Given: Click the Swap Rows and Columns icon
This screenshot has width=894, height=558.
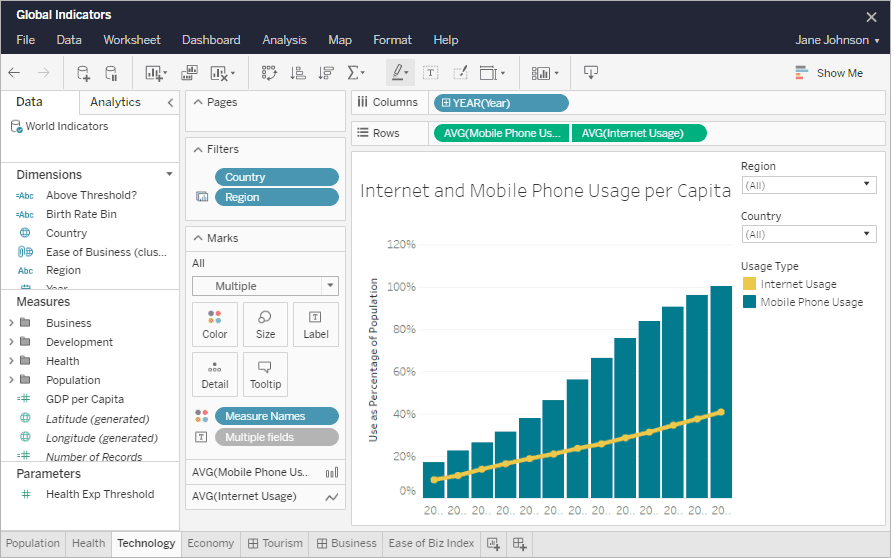Looking at the screenshot, I should pyautogui.click(x=269, y=73).
